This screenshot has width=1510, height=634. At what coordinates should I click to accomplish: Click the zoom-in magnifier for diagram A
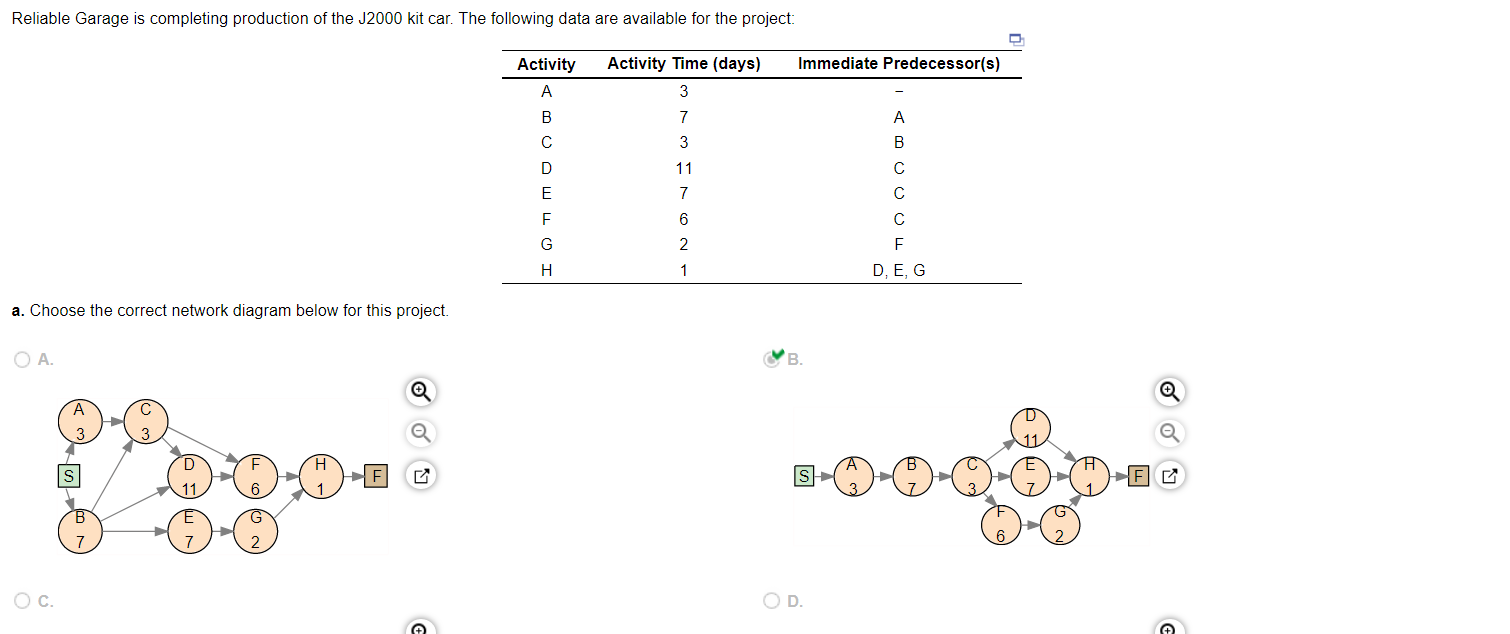click(x=420, y=392)
